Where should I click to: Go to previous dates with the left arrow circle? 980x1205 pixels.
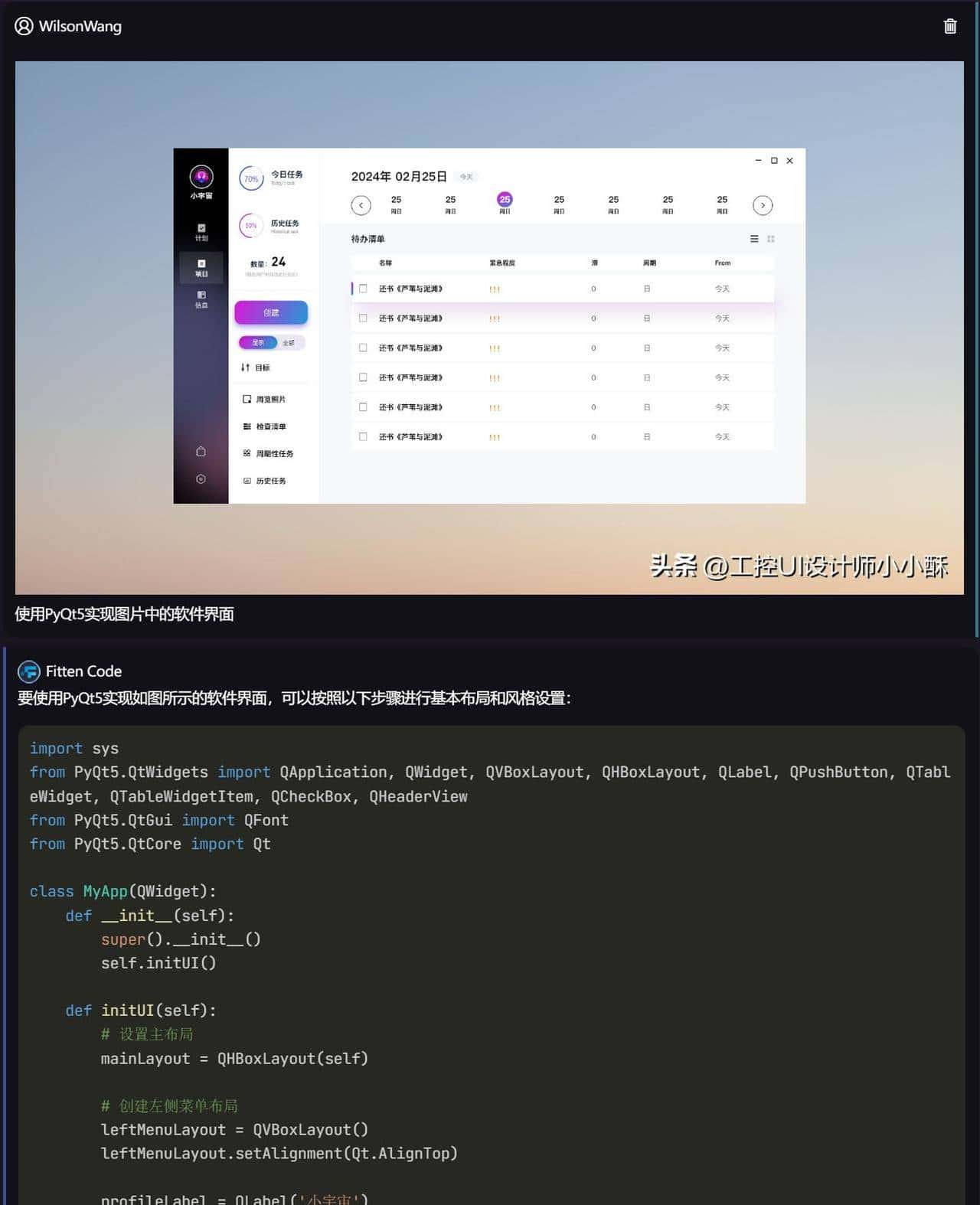361,205
